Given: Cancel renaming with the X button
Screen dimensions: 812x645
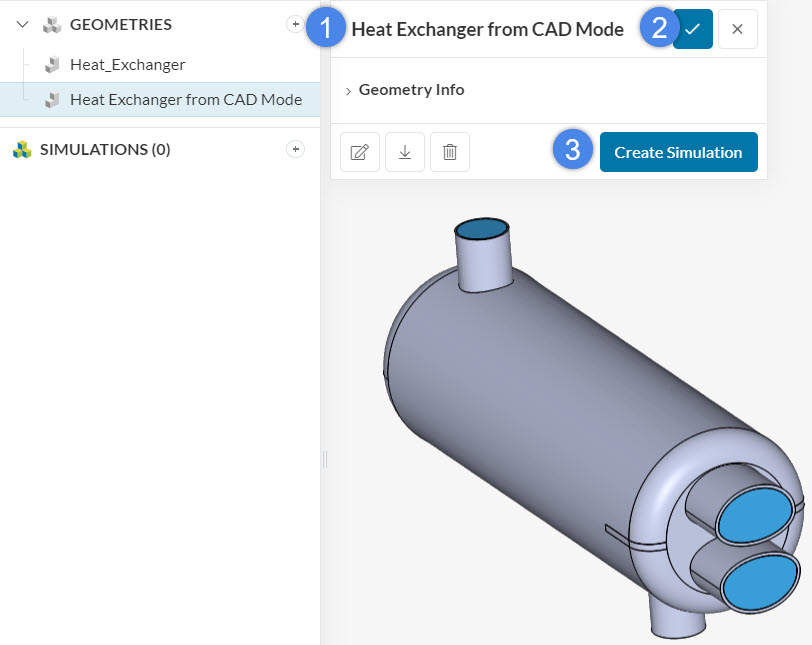Looking at the screenshot, I should click(x=737, y=29).
